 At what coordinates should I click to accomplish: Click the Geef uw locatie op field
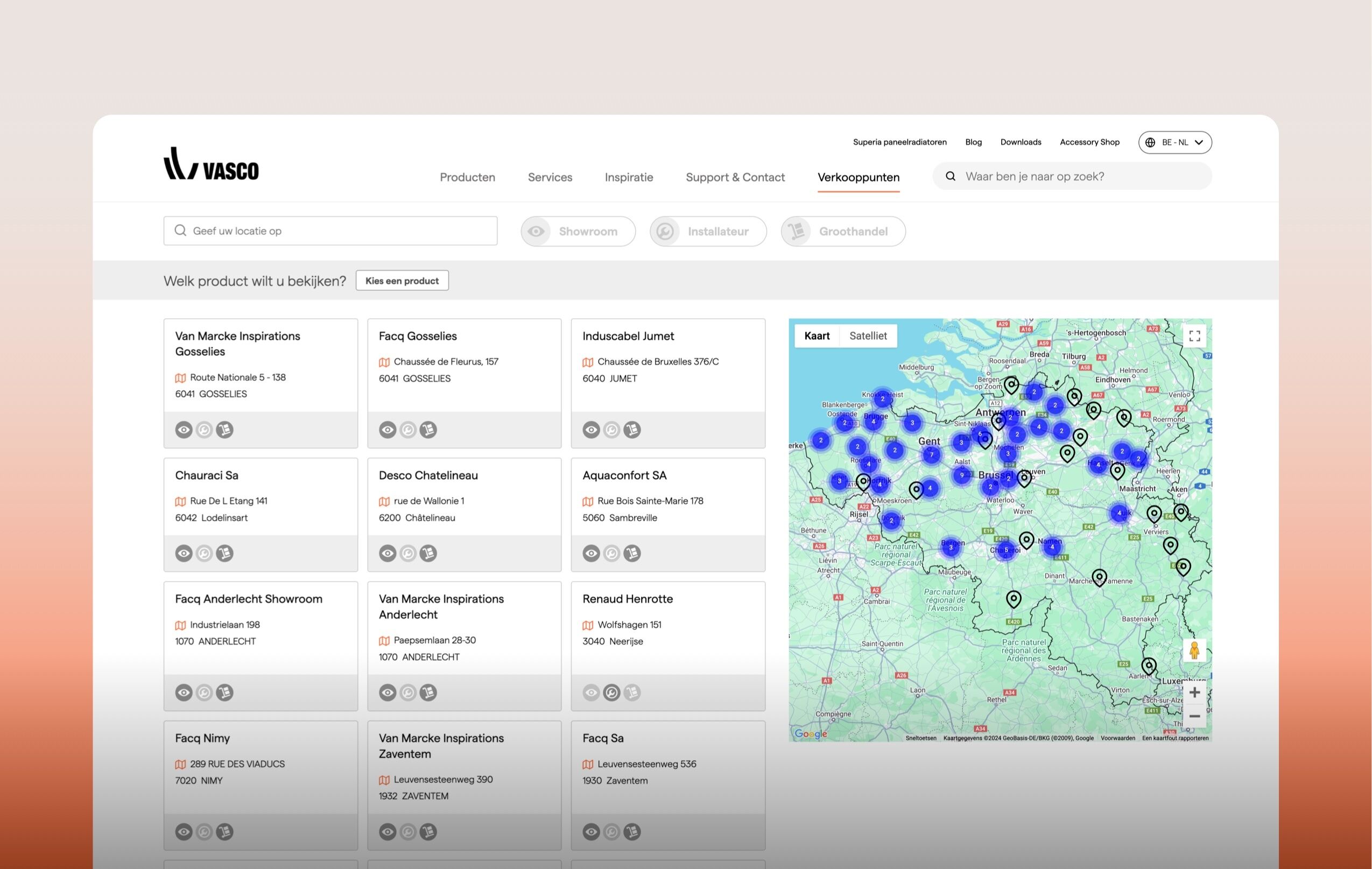(x=330, y=231)
